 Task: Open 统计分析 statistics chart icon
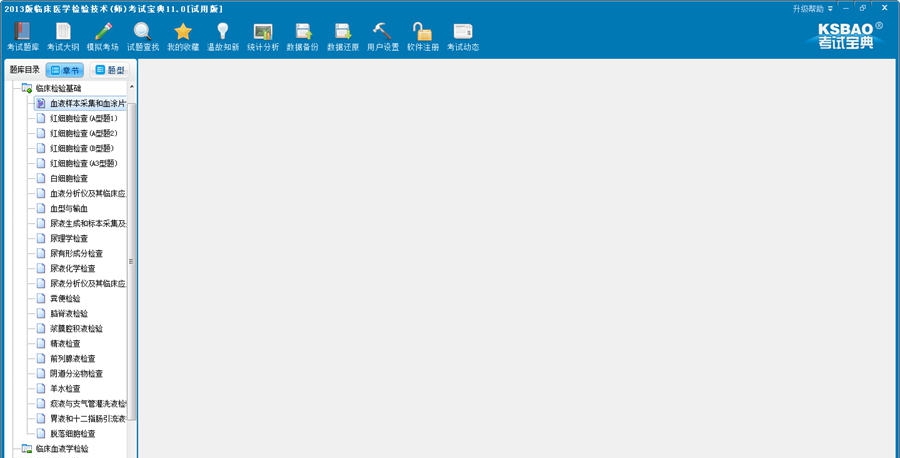(x=263, y=37)
